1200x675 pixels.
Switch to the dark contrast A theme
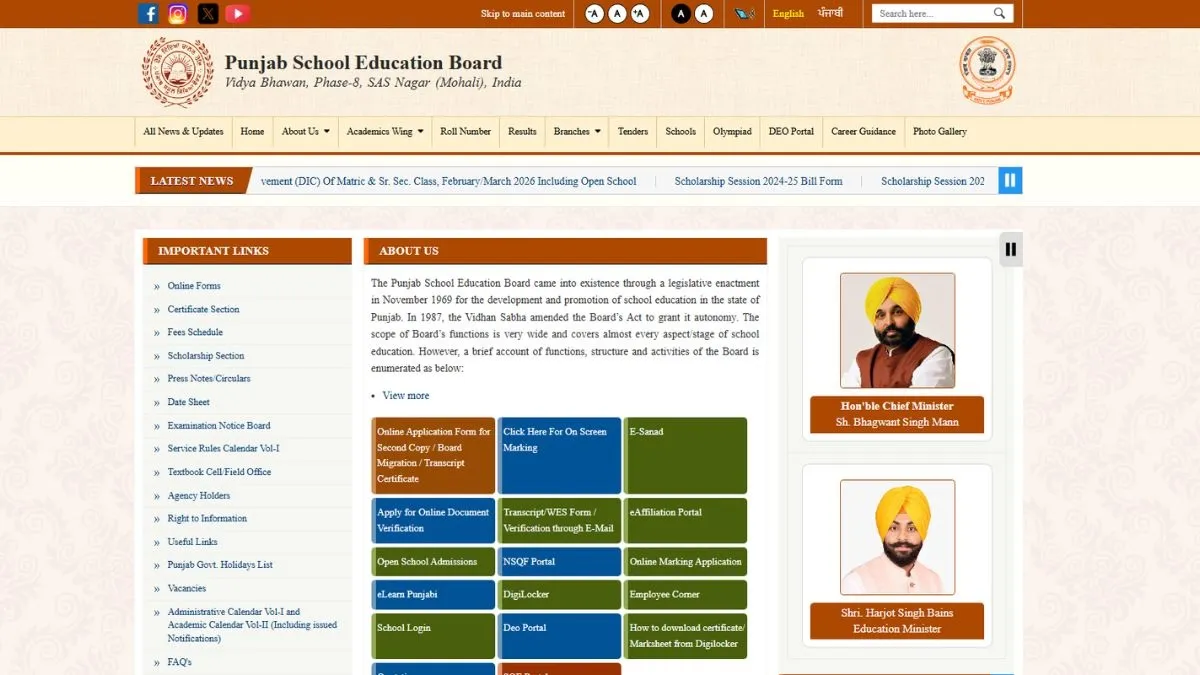[681, 13]
